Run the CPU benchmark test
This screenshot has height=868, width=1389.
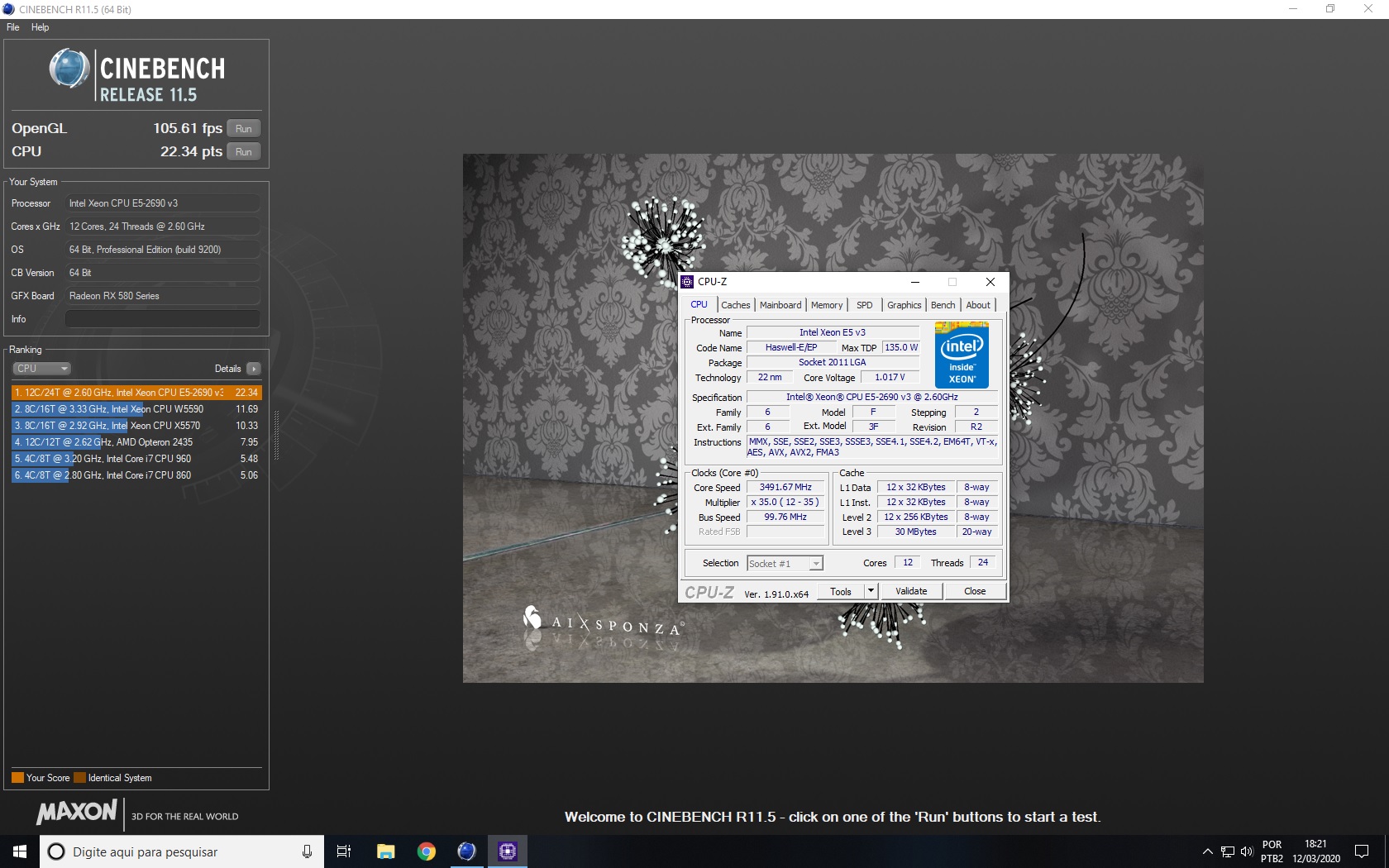[243, 151]
